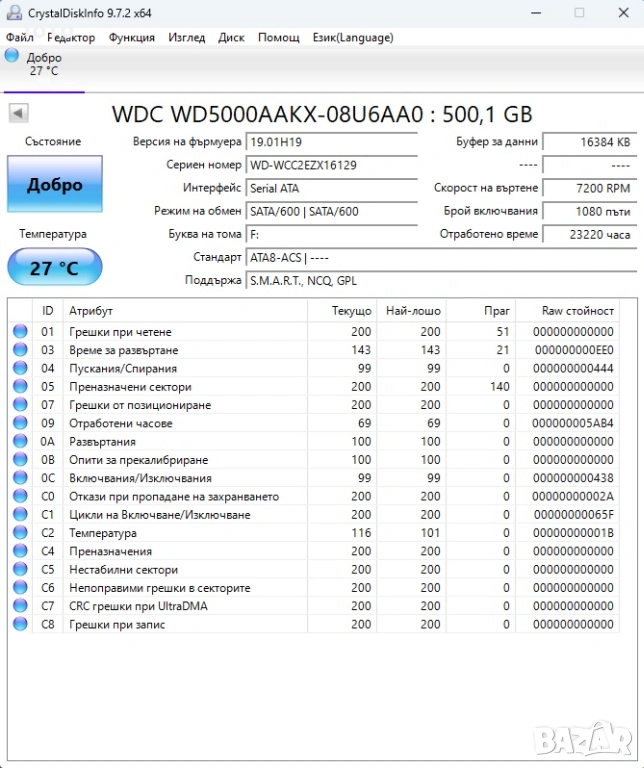Click the CrystalDiskInfo app icon in title bar
This screenshot has height=768, width=644.
[13, 12]
